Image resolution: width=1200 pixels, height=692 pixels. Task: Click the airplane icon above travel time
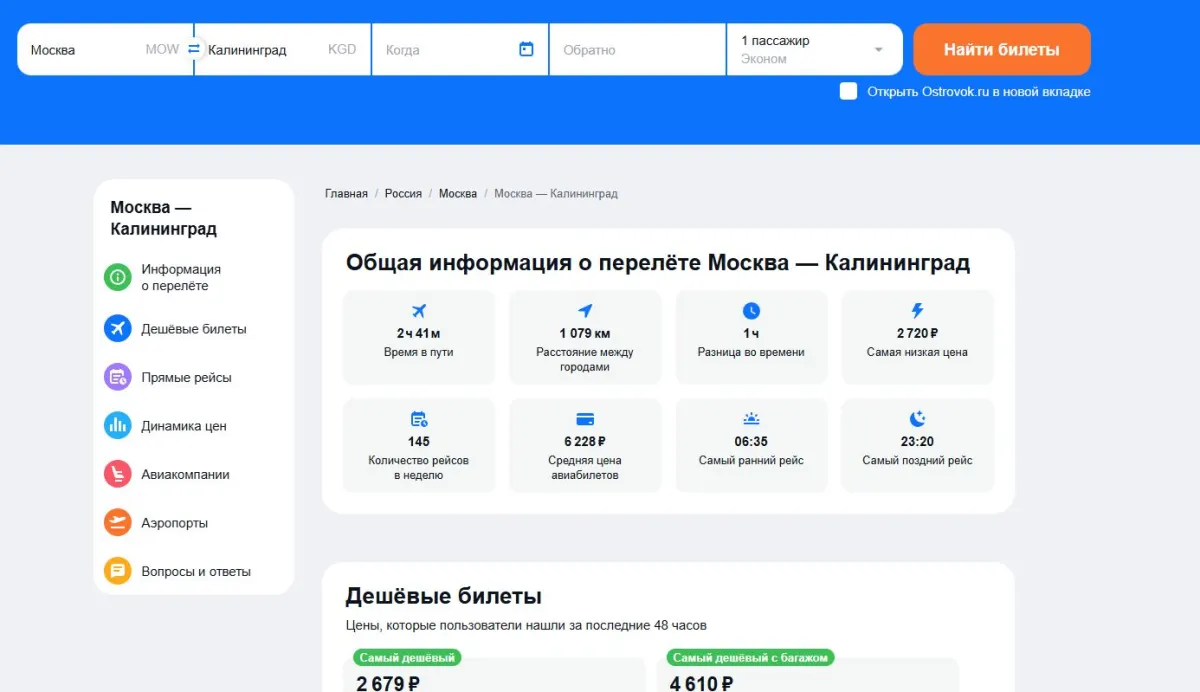tap(419, 311)
